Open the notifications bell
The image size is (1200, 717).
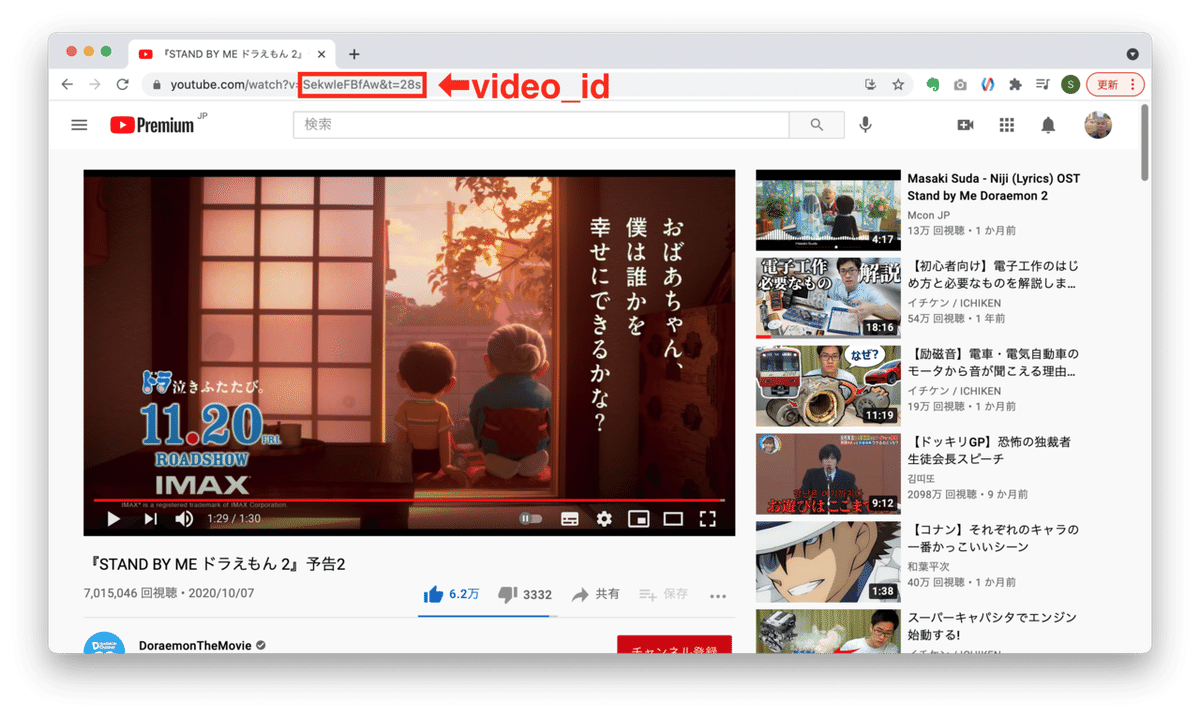point(1048,125)
